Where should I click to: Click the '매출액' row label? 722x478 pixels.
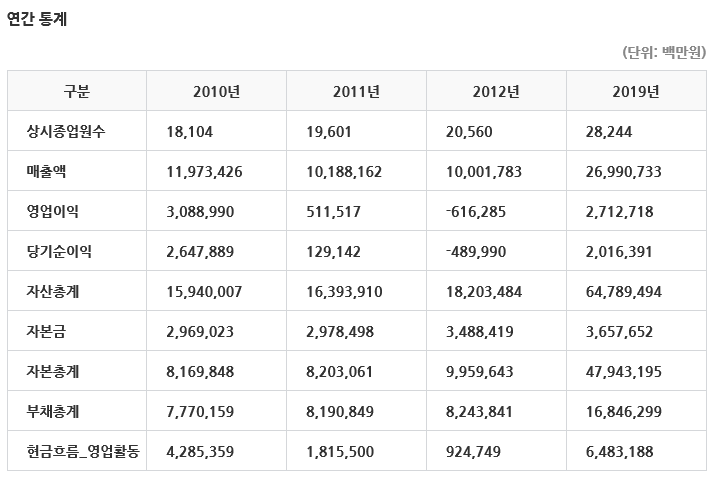coord(46,171)
